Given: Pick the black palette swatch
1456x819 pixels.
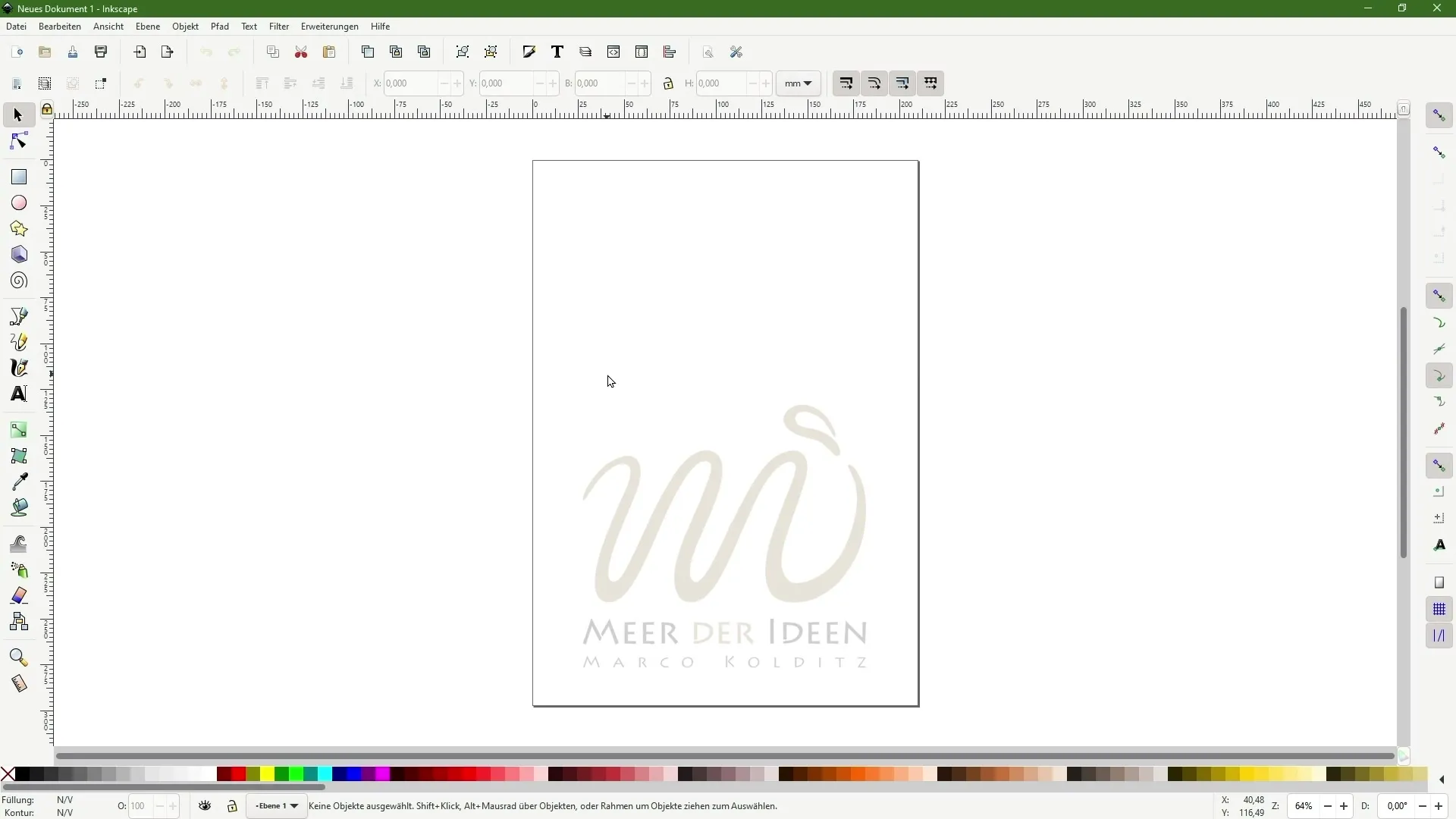Looking at the screenshot, I should 22,774.
